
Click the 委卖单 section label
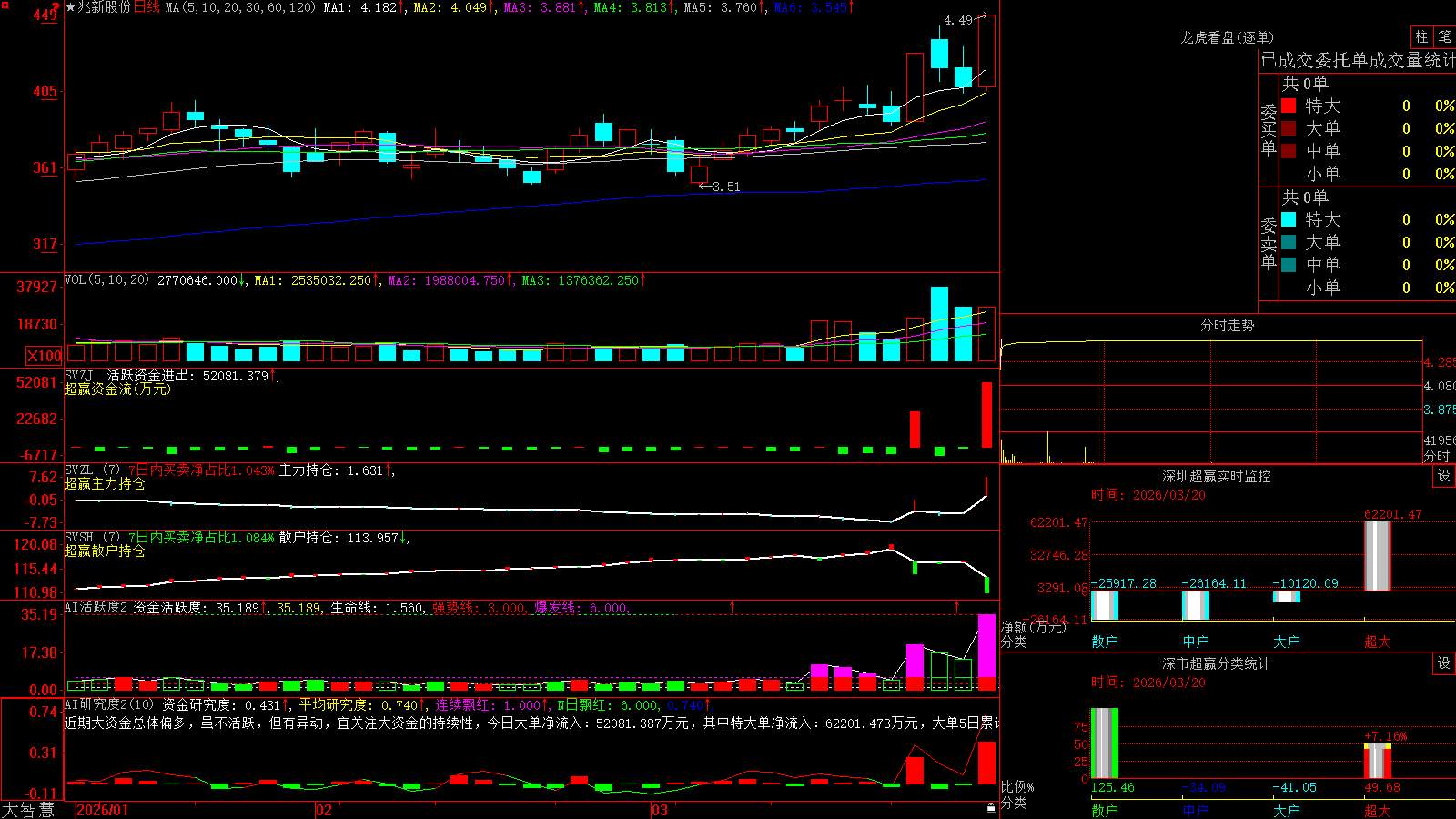click(x=1269, y=242)
